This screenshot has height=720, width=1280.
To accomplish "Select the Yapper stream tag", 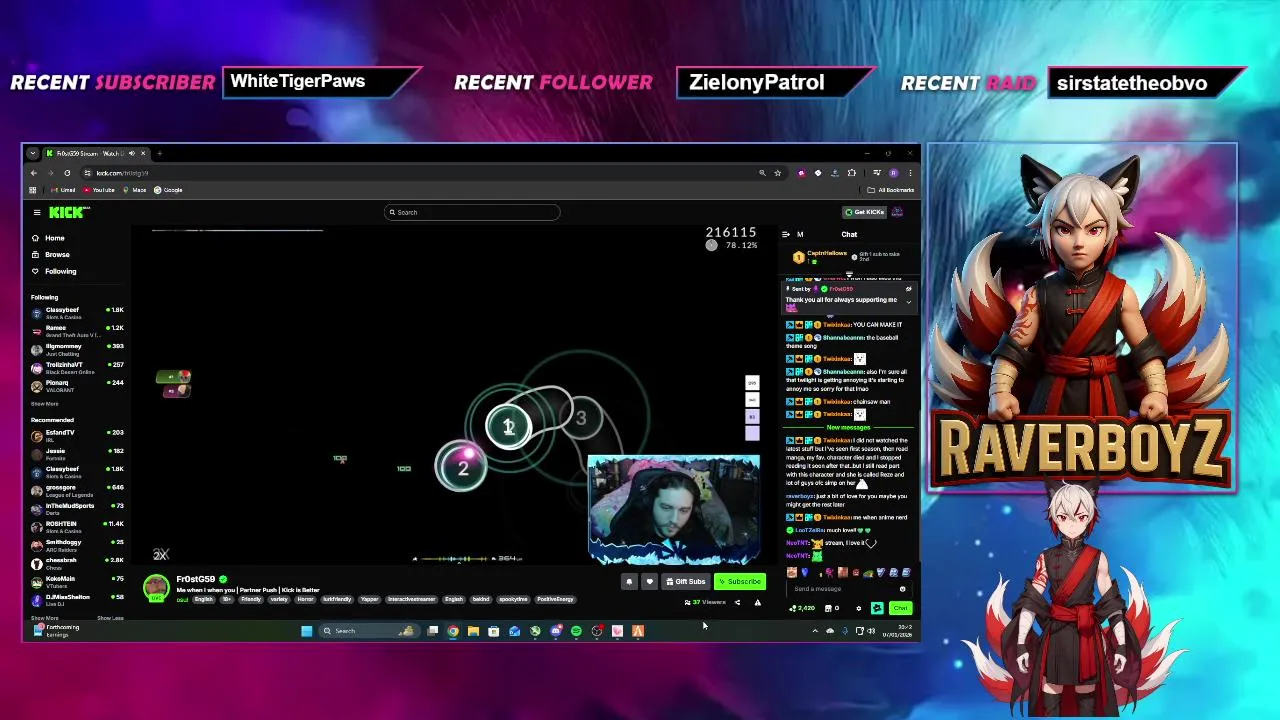I will tap(370, 599).
